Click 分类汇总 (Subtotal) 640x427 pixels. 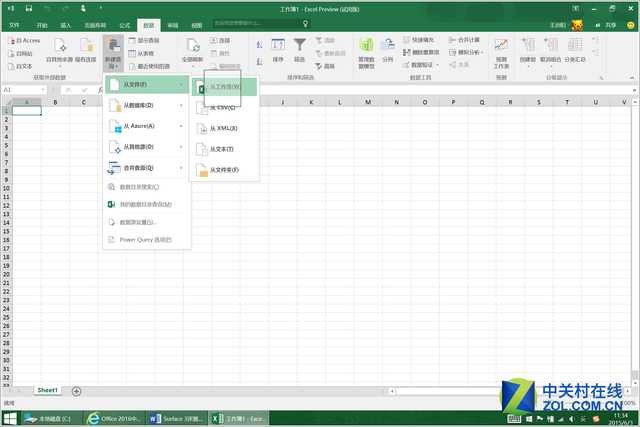[x=575, y=50]
